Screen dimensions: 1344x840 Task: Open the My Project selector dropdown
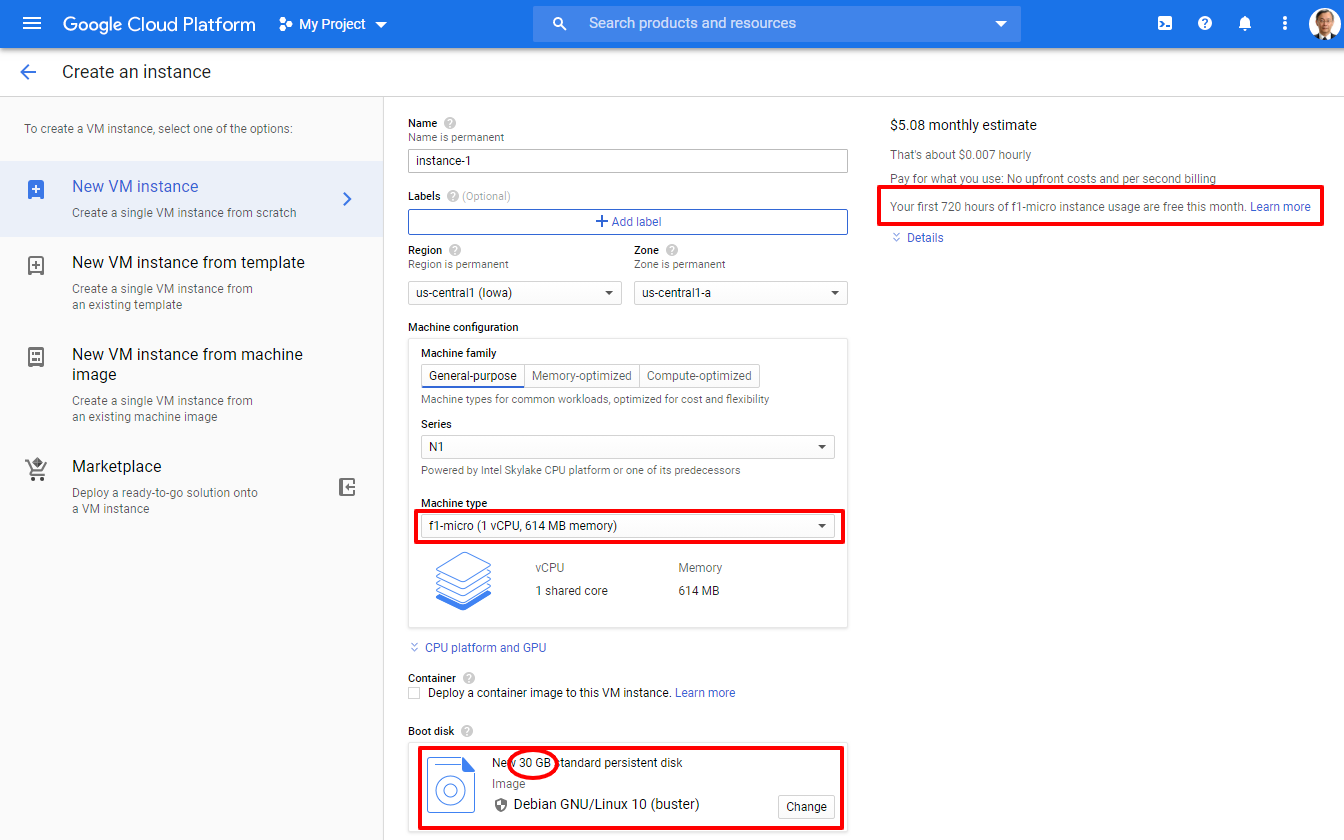coord(333,24)
